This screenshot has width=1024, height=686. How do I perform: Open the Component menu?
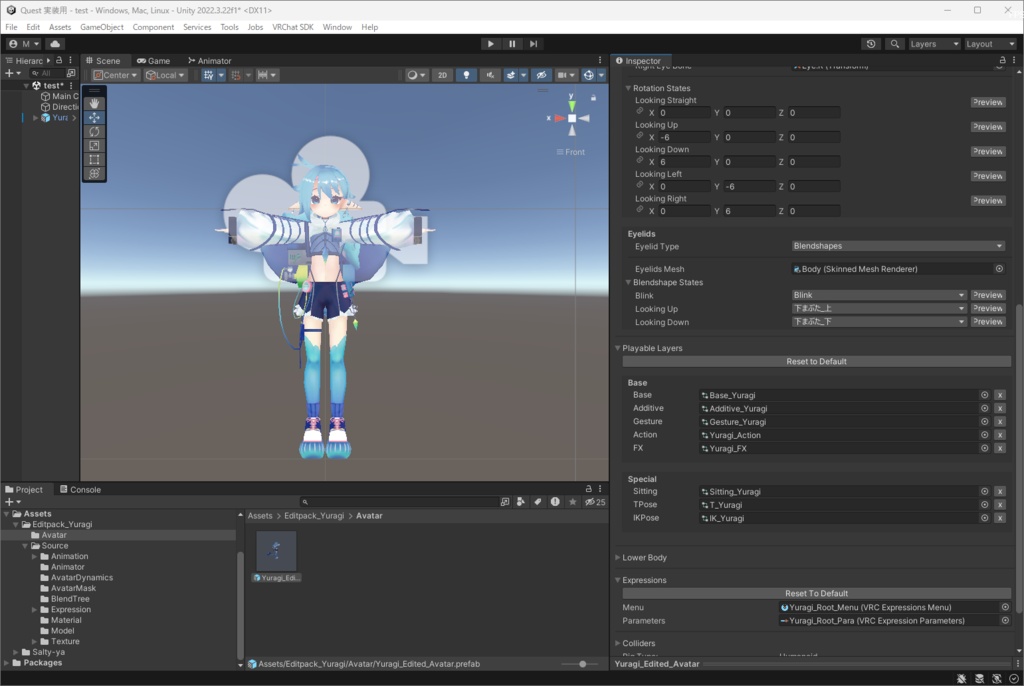tap(153, 27)
